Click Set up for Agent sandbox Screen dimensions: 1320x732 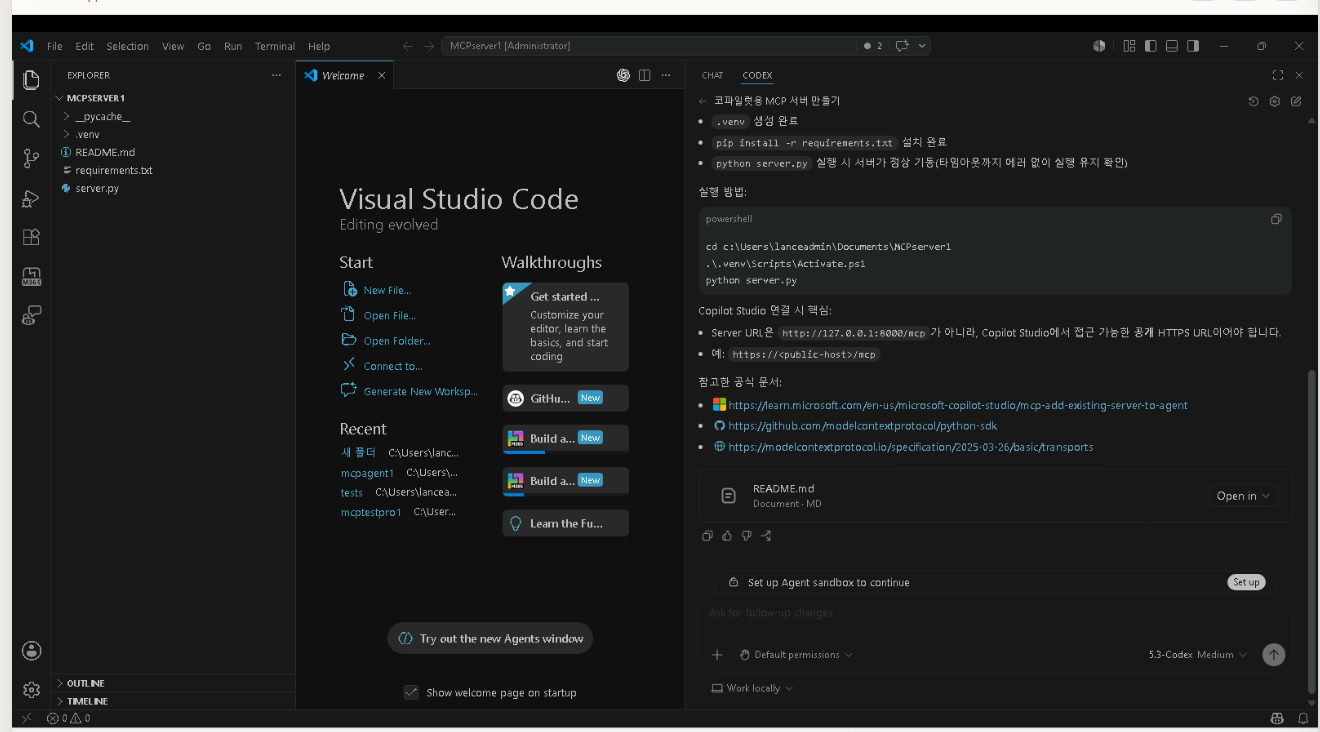point(1246,582)
